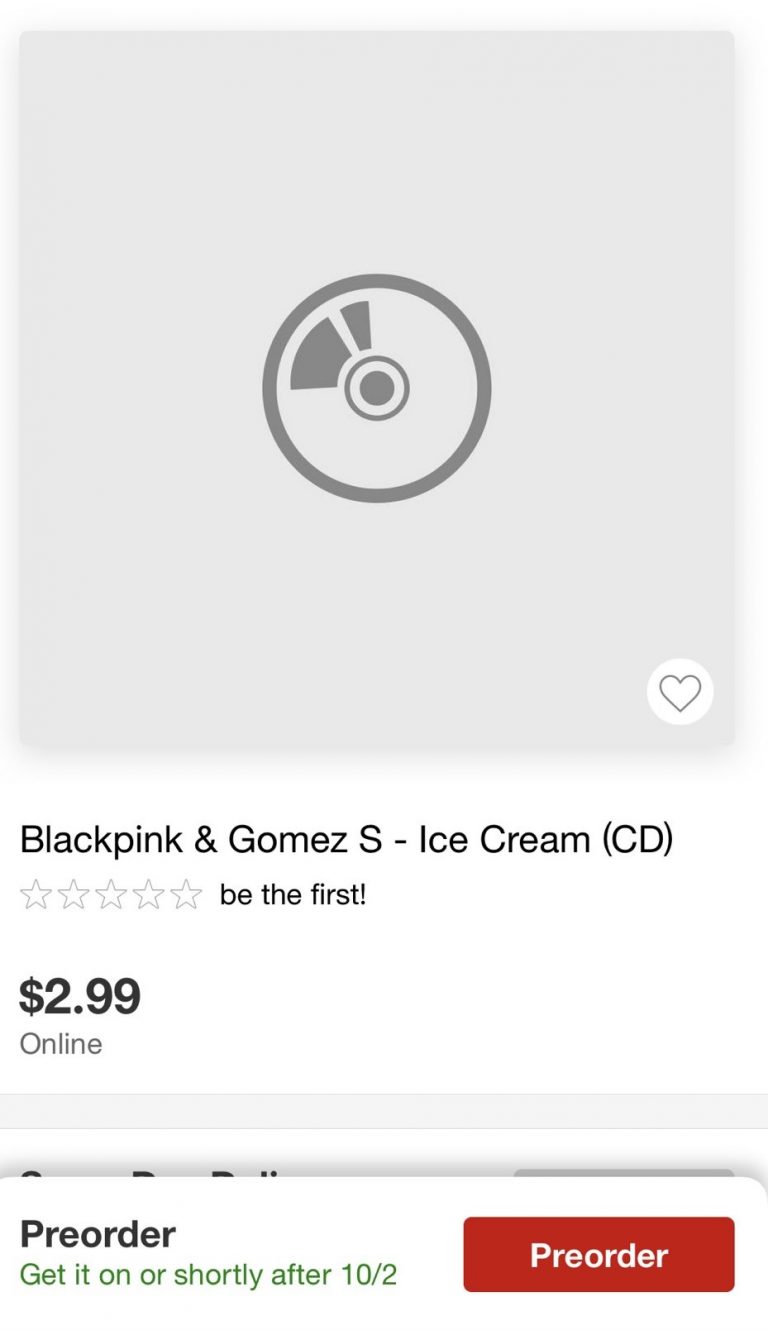Click the "Online" label under the price

pos(61,1044)
